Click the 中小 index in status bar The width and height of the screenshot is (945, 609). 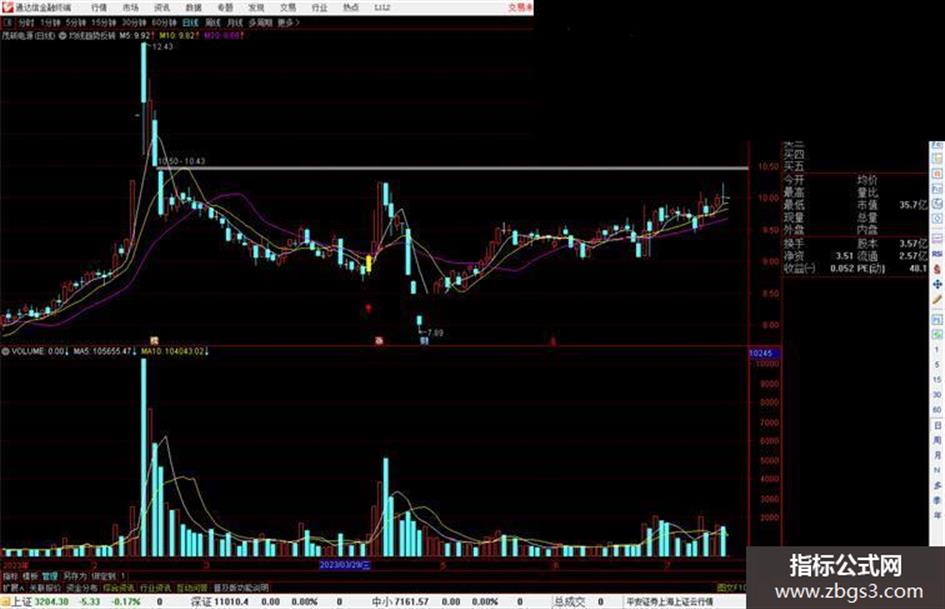[381, 602]
